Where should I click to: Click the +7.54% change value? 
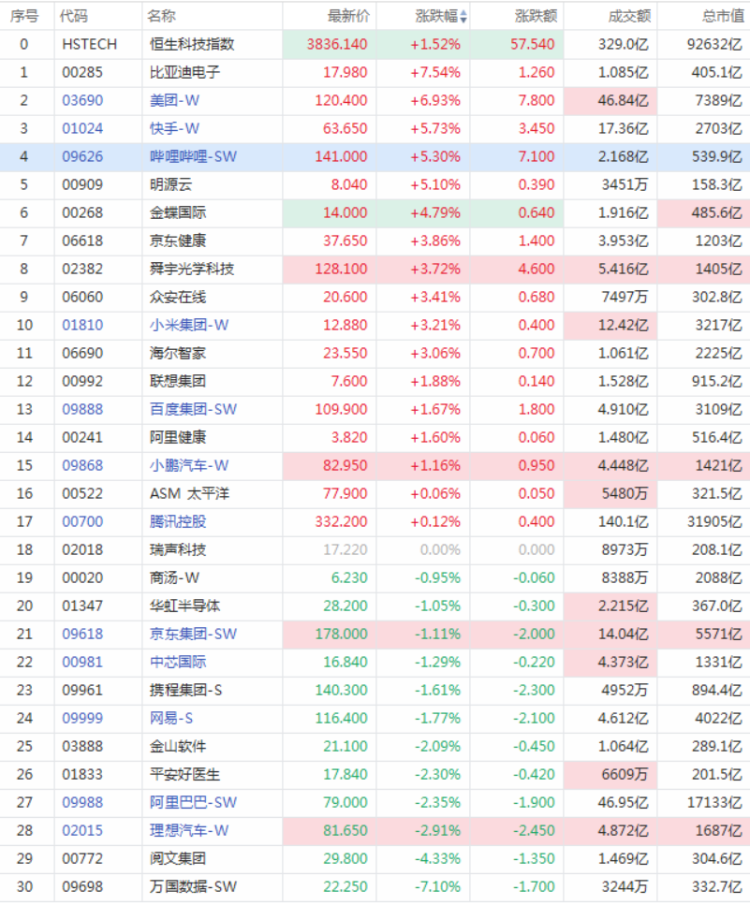[435, 73]
